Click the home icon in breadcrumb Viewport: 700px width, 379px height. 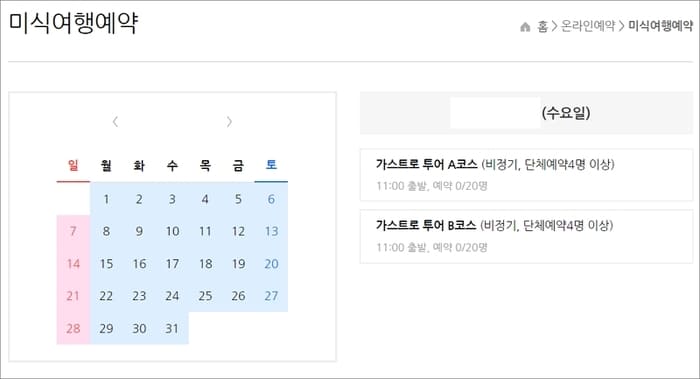pos(525,27)
